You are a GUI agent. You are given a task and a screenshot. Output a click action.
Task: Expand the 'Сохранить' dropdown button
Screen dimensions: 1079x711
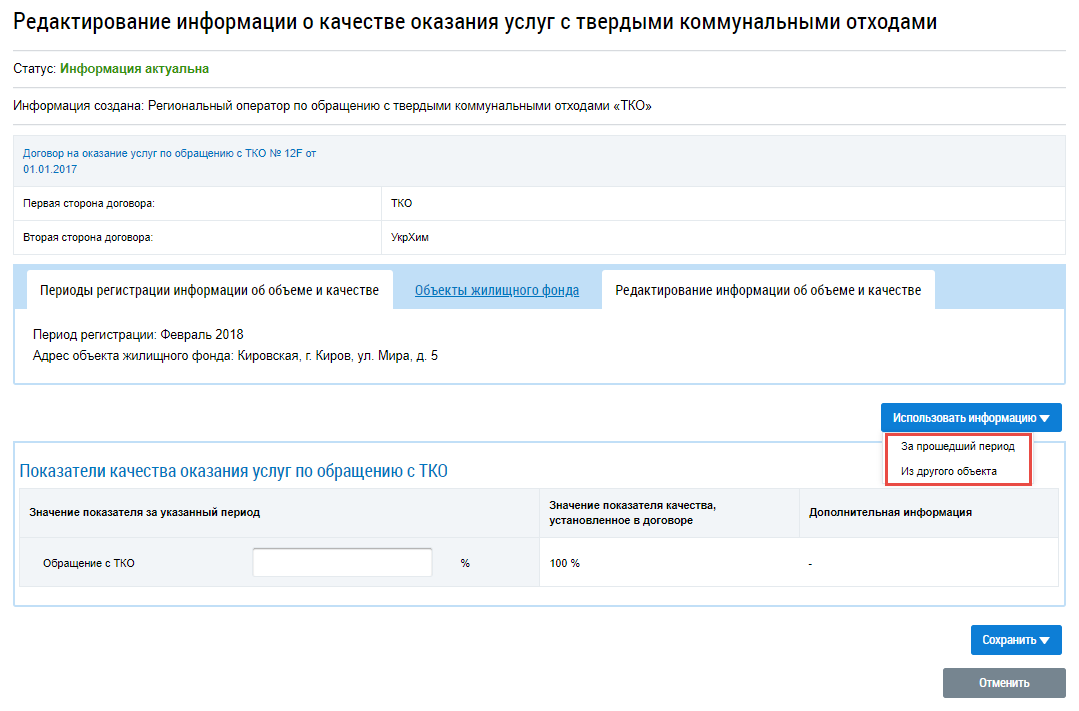(1015, 640)
